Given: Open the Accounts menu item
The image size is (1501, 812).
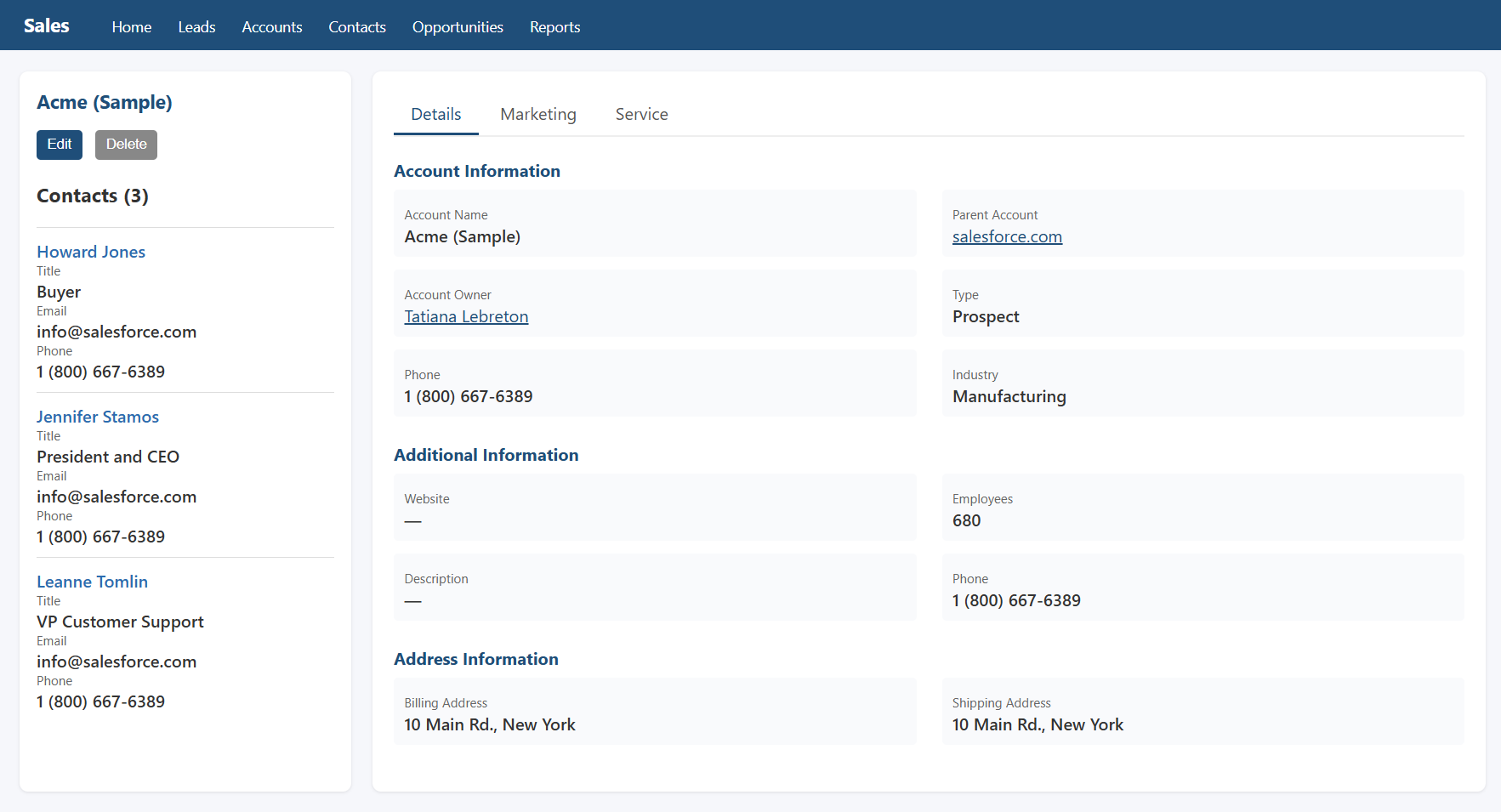Looking at the screenshot, I should tap(272, 27).
